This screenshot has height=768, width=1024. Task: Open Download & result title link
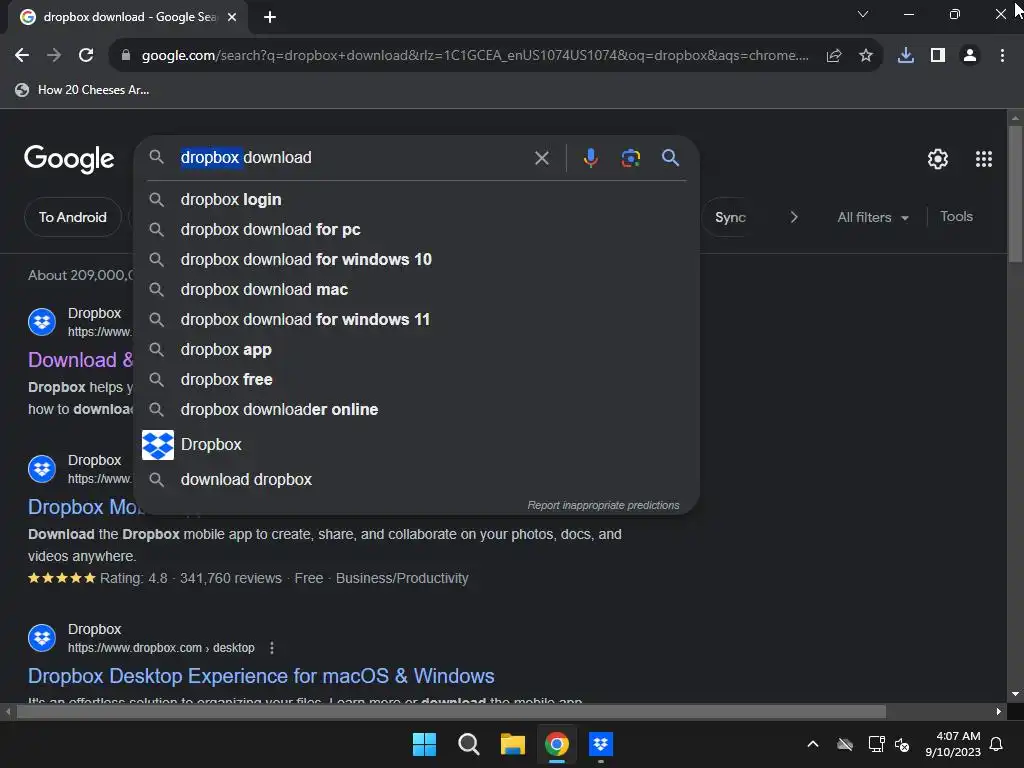80,360
